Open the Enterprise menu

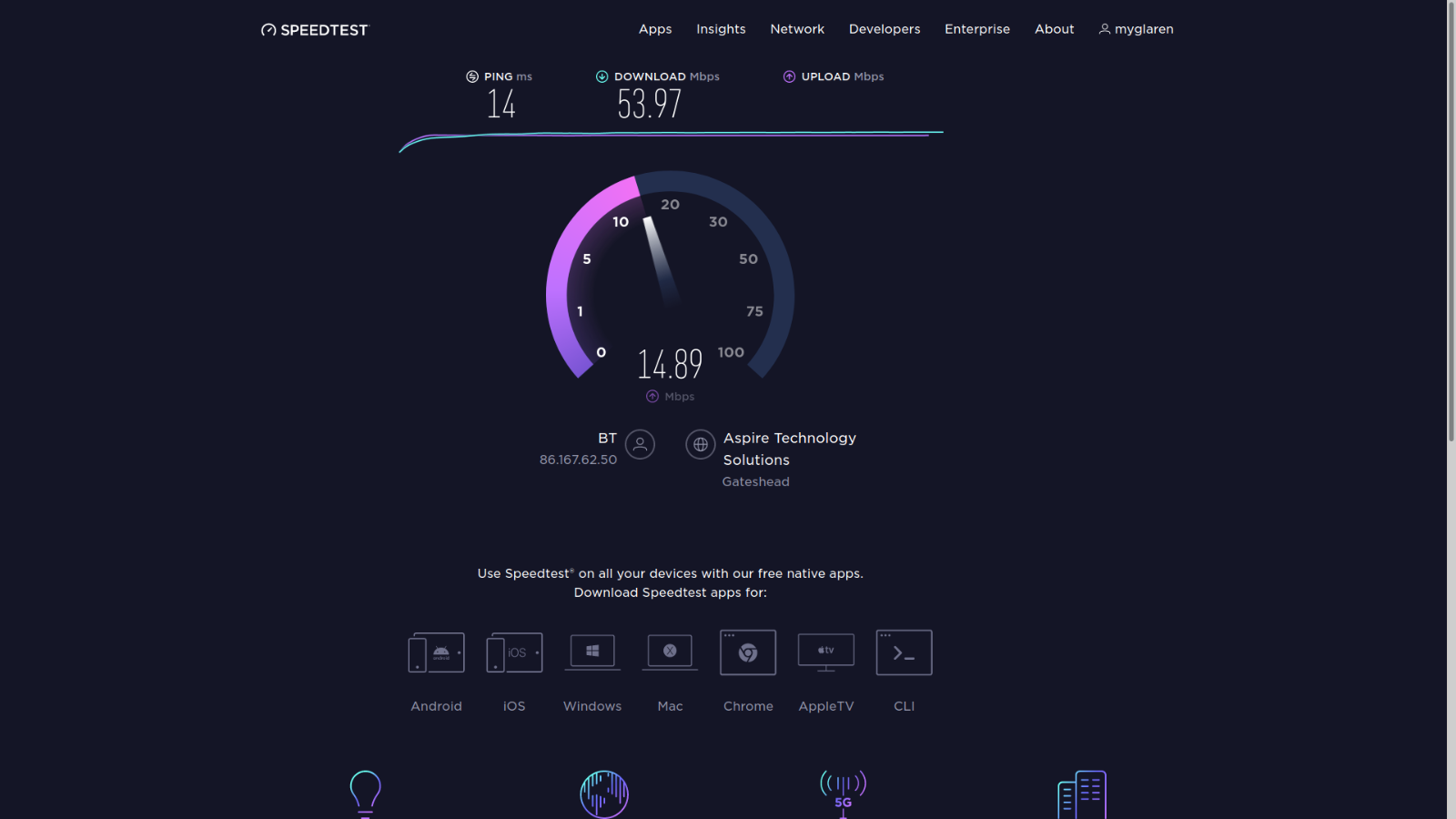click(977, 29)
